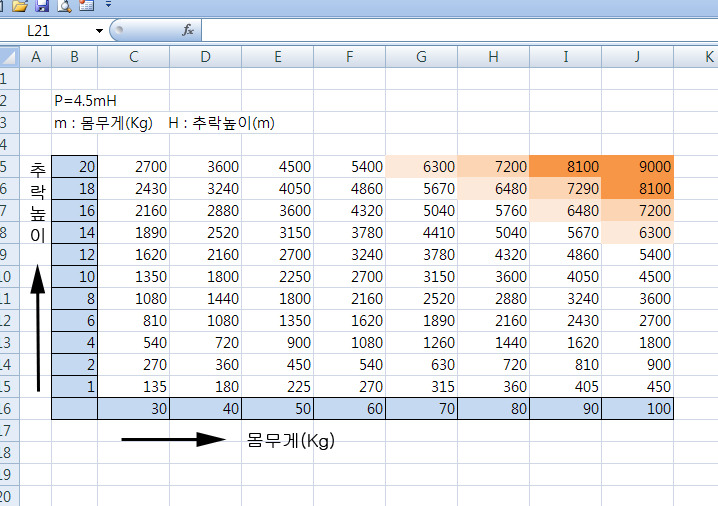Image resolution: width=718 pixels, height=506 pixels.
Task: Click orange cell 8100 in row 5
Action: click(566, 167)
